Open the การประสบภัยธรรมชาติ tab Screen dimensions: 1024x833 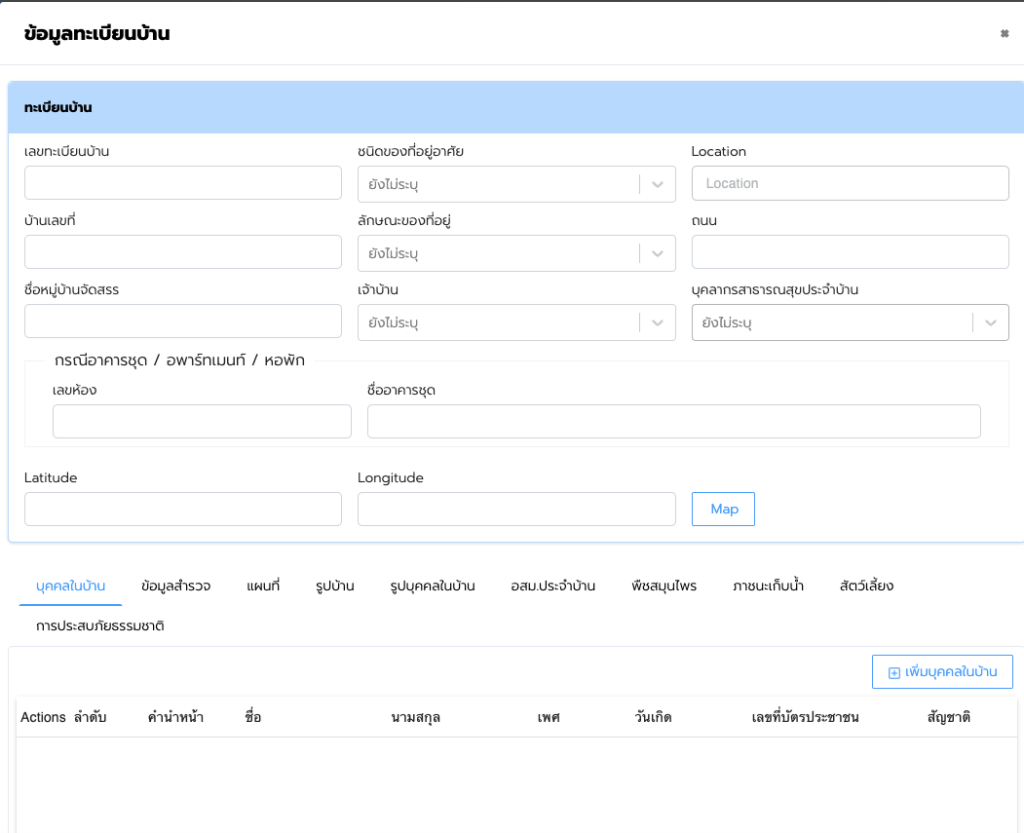(x=100, y=626)
